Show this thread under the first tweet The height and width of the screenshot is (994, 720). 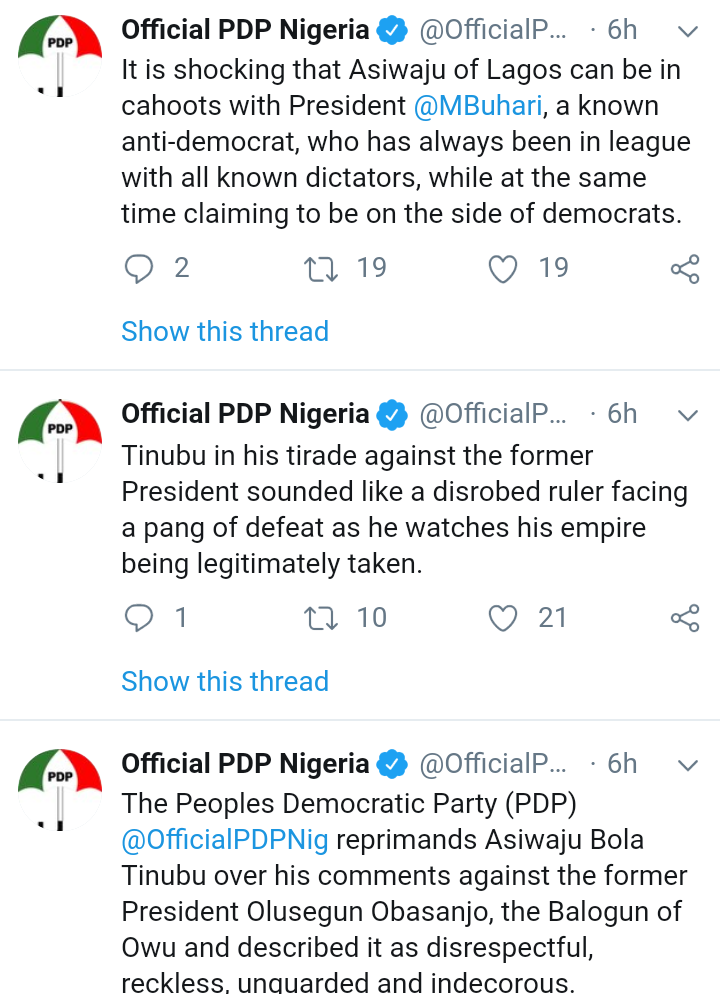[x=225, y=332]
